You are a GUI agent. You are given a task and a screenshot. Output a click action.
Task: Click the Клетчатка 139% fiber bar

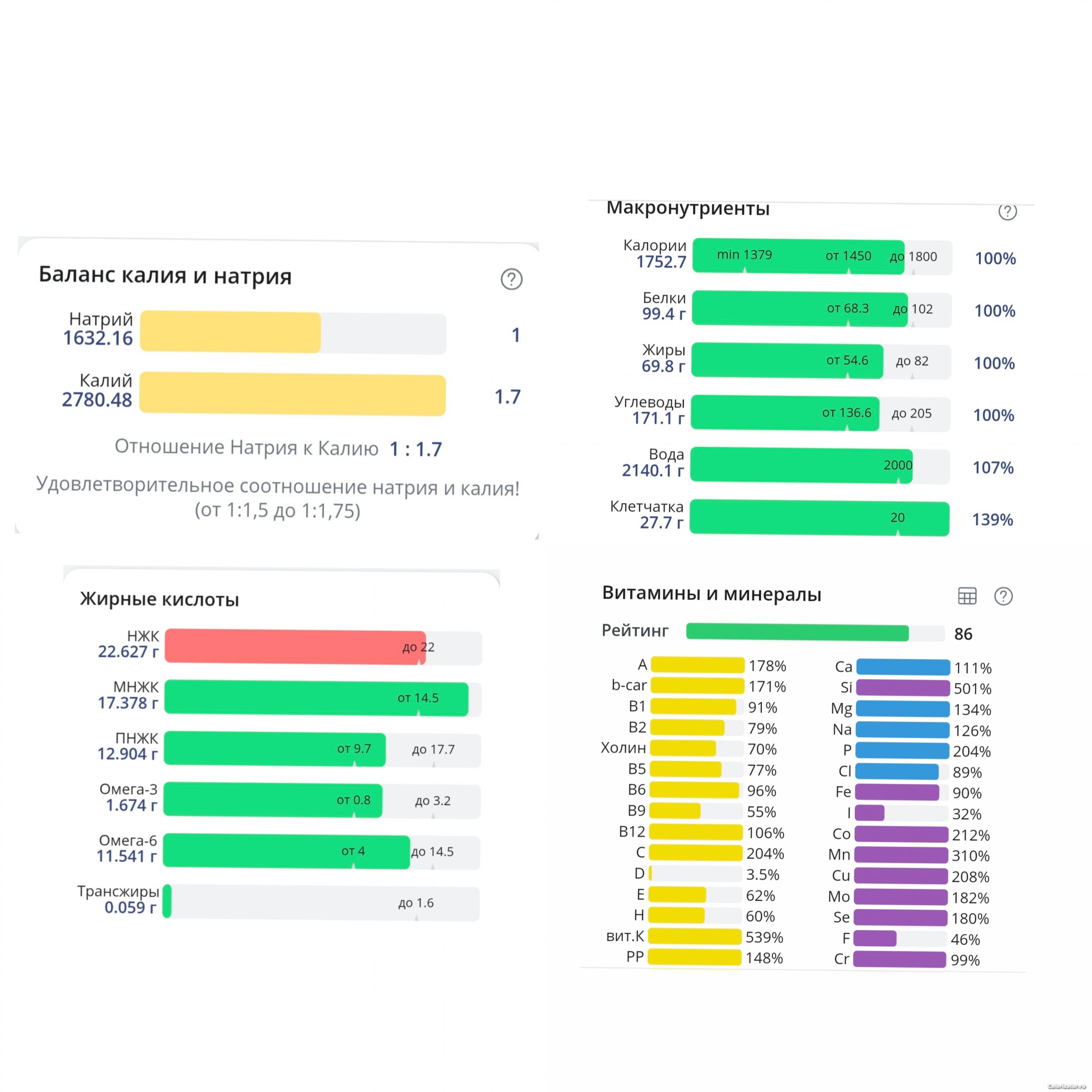819,518
